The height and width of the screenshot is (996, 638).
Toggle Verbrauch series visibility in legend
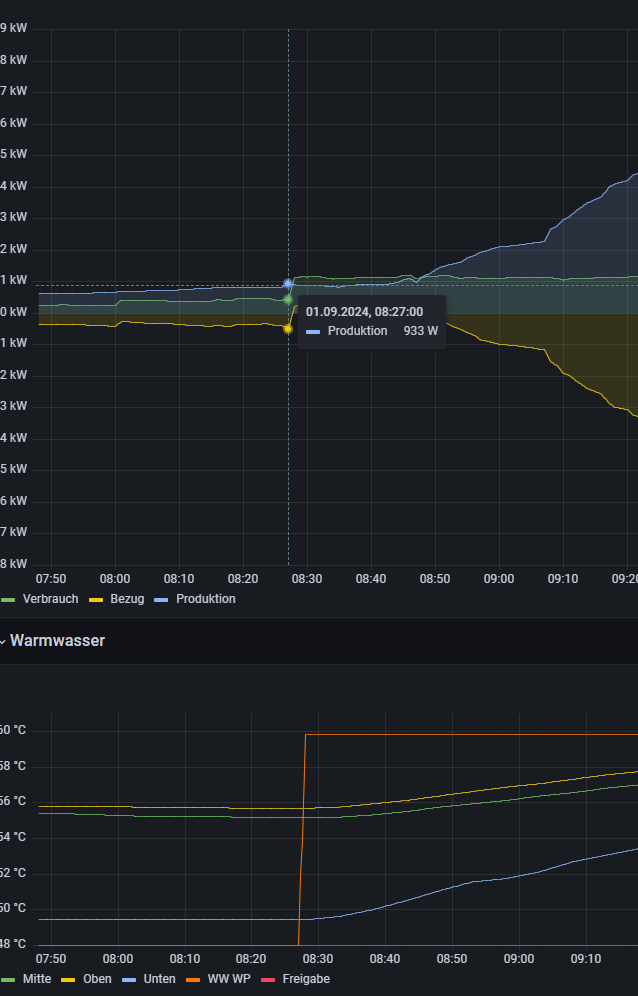point(50,599)
